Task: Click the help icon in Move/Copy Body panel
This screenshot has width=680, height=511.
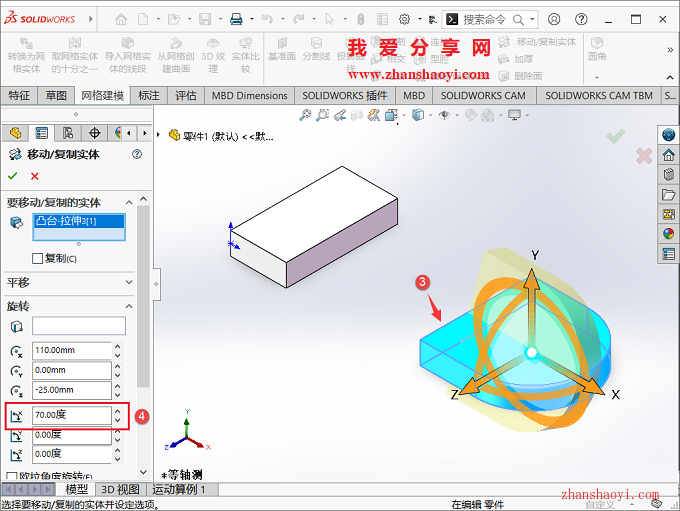Action: tap(137, 154)
